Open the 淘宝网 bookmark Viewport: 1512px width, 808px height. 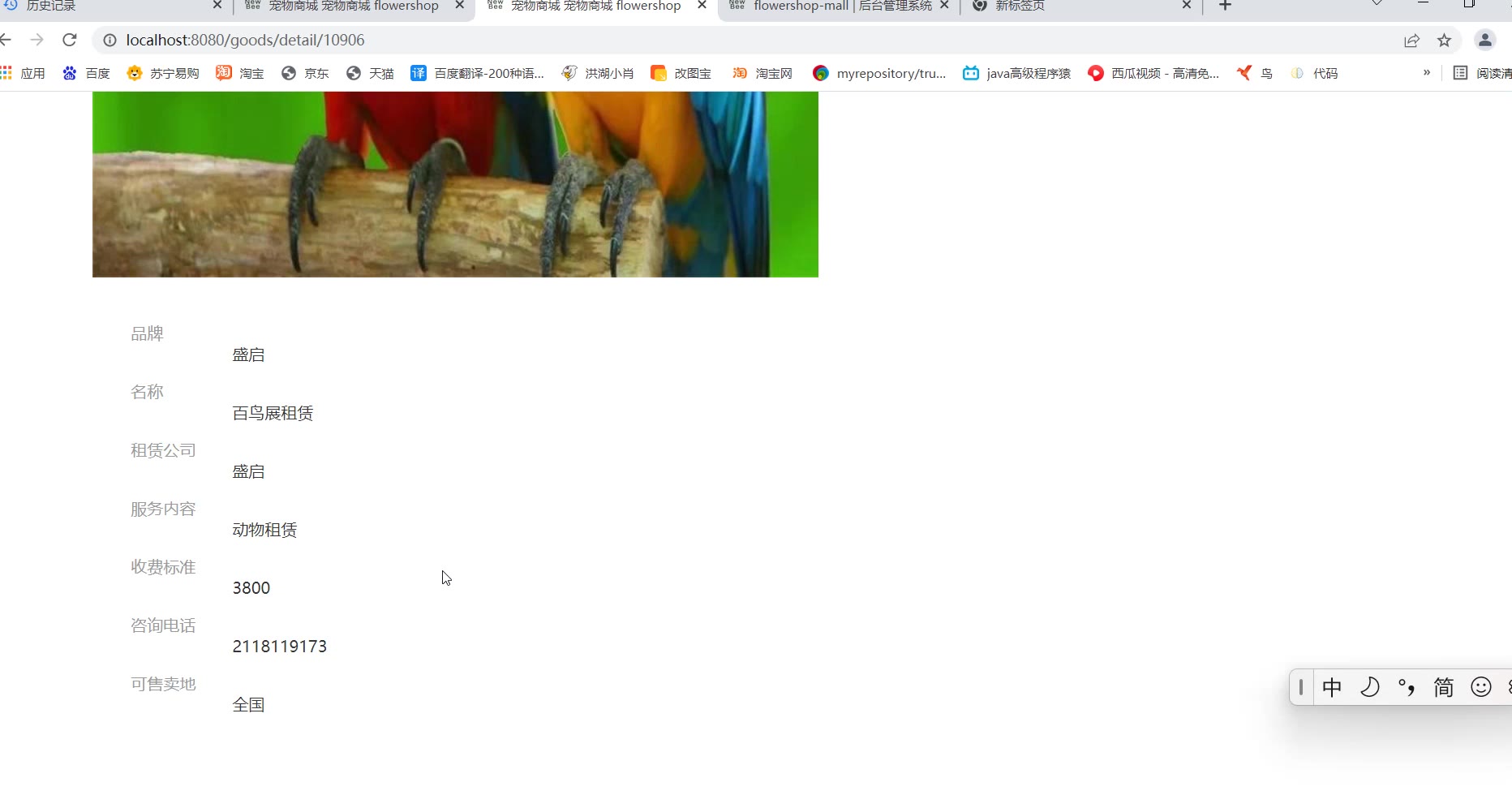pos(762,73)
